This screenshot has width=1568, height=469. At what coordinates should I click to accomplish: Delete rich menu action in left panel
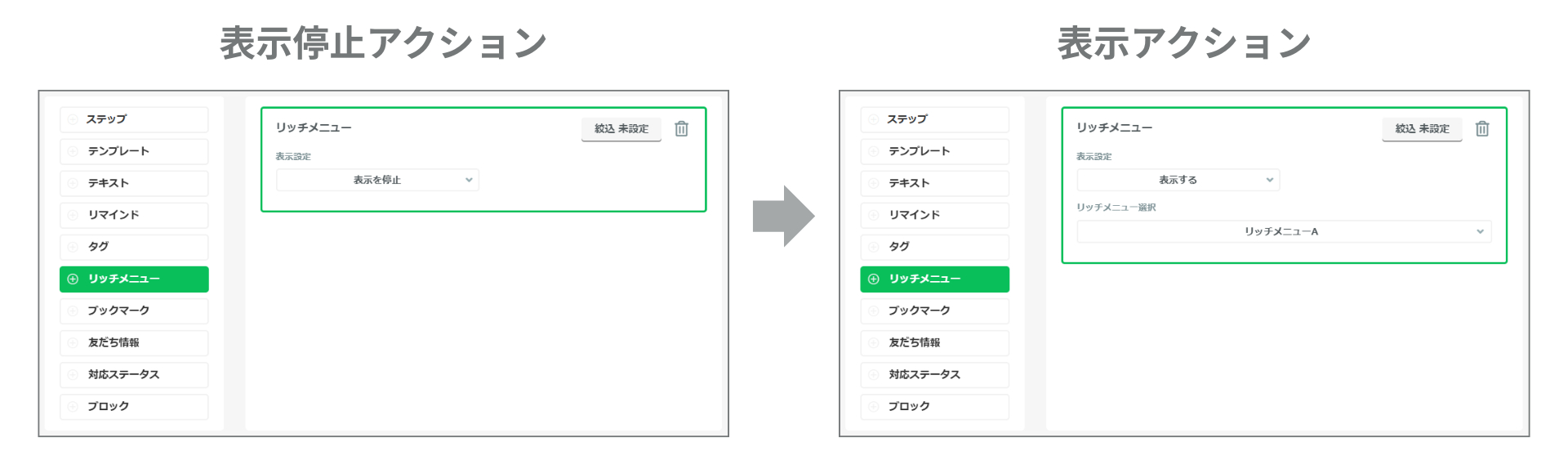681,129
